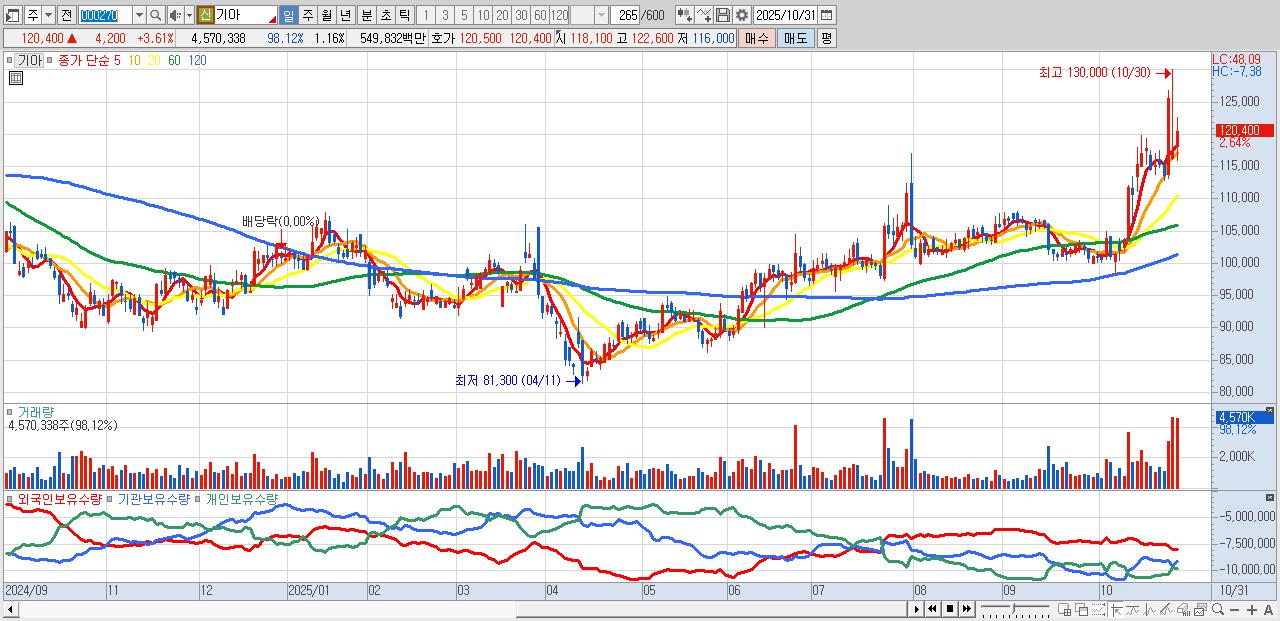Expand the 기아 stock name field red corner

coord(272,20)
